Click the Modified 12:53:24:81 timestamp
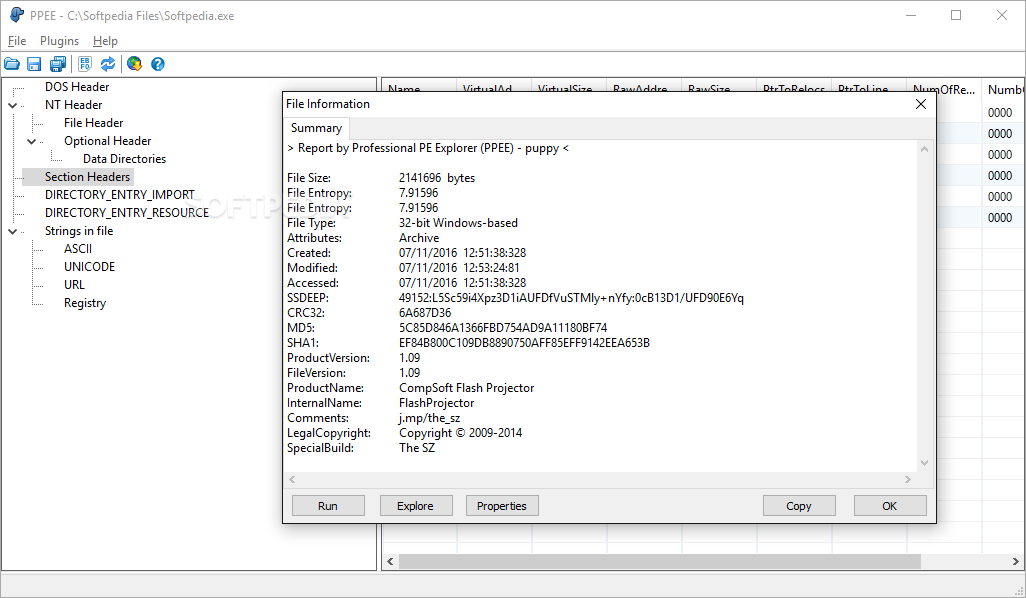This screenshot has width=1026, height=598. pos(459,268)
